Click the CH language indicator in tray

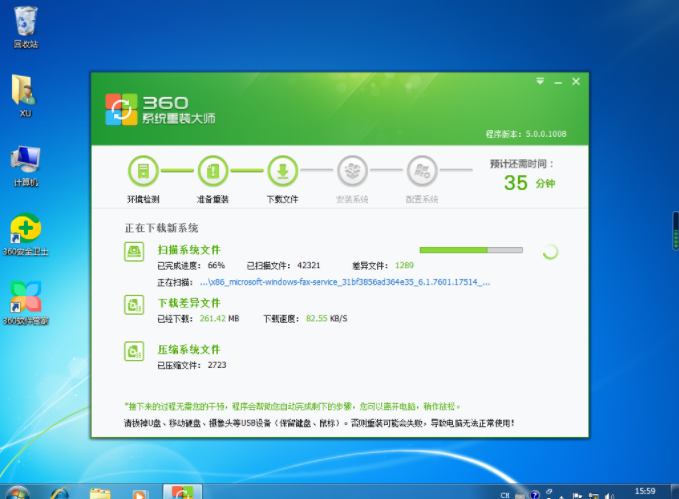pos(505,495)
